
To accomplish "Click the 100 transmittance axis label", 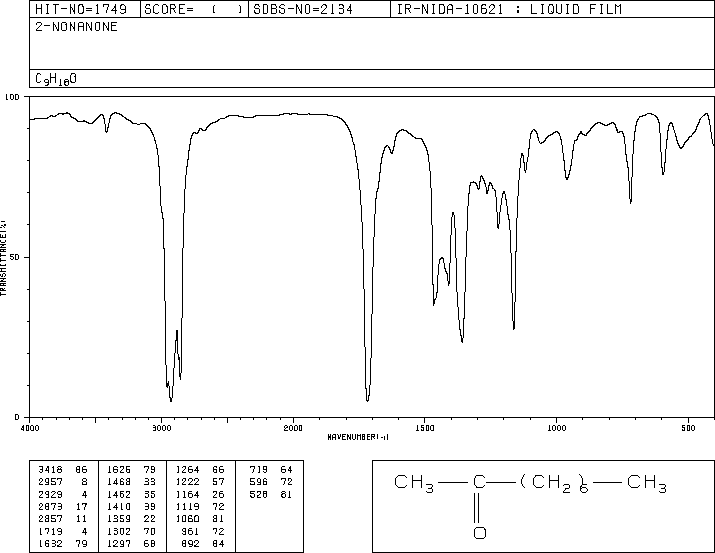I will tap(12, 97).
